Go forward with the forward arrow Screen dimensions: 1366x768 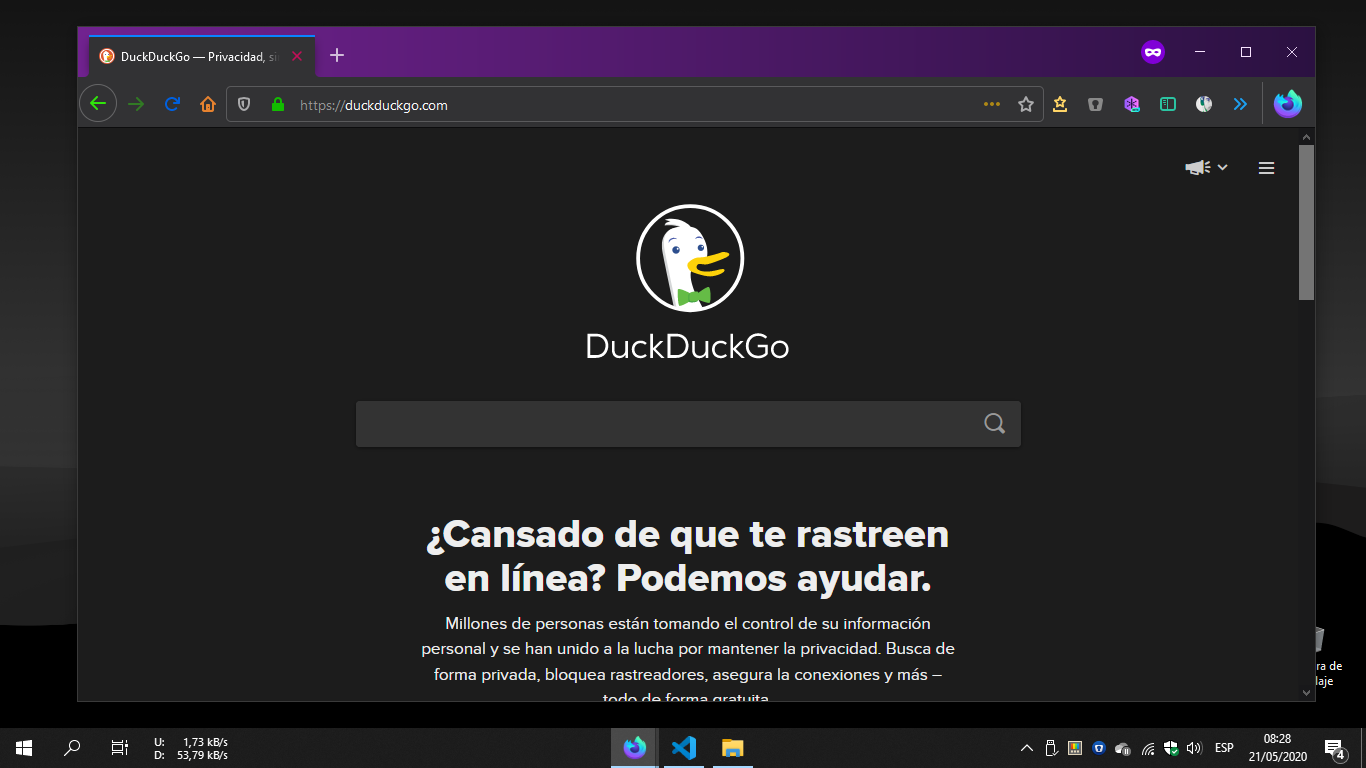click(x=136, y=104)
